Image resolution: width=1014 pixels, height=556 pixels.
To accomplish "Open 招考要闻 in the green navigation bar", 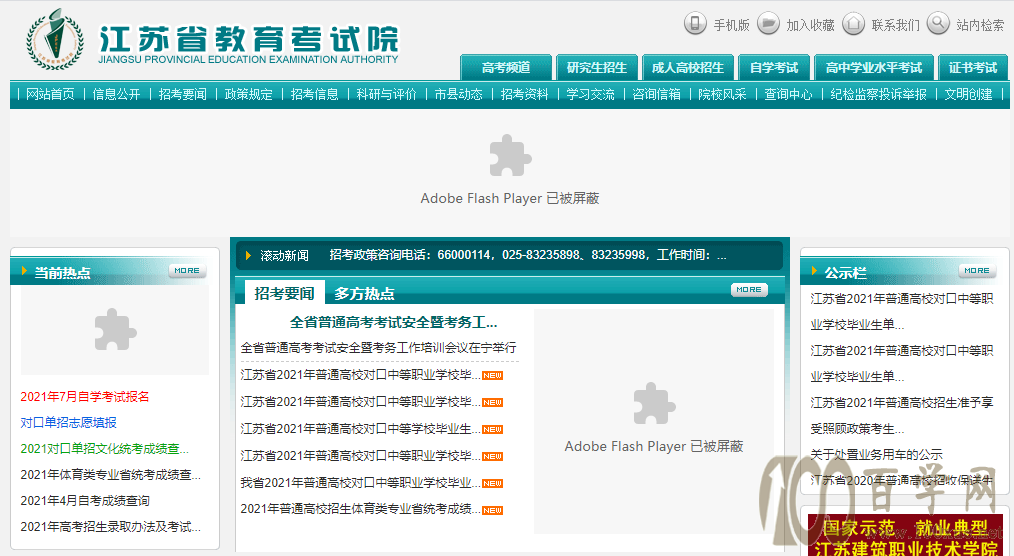I will (182, 94).
